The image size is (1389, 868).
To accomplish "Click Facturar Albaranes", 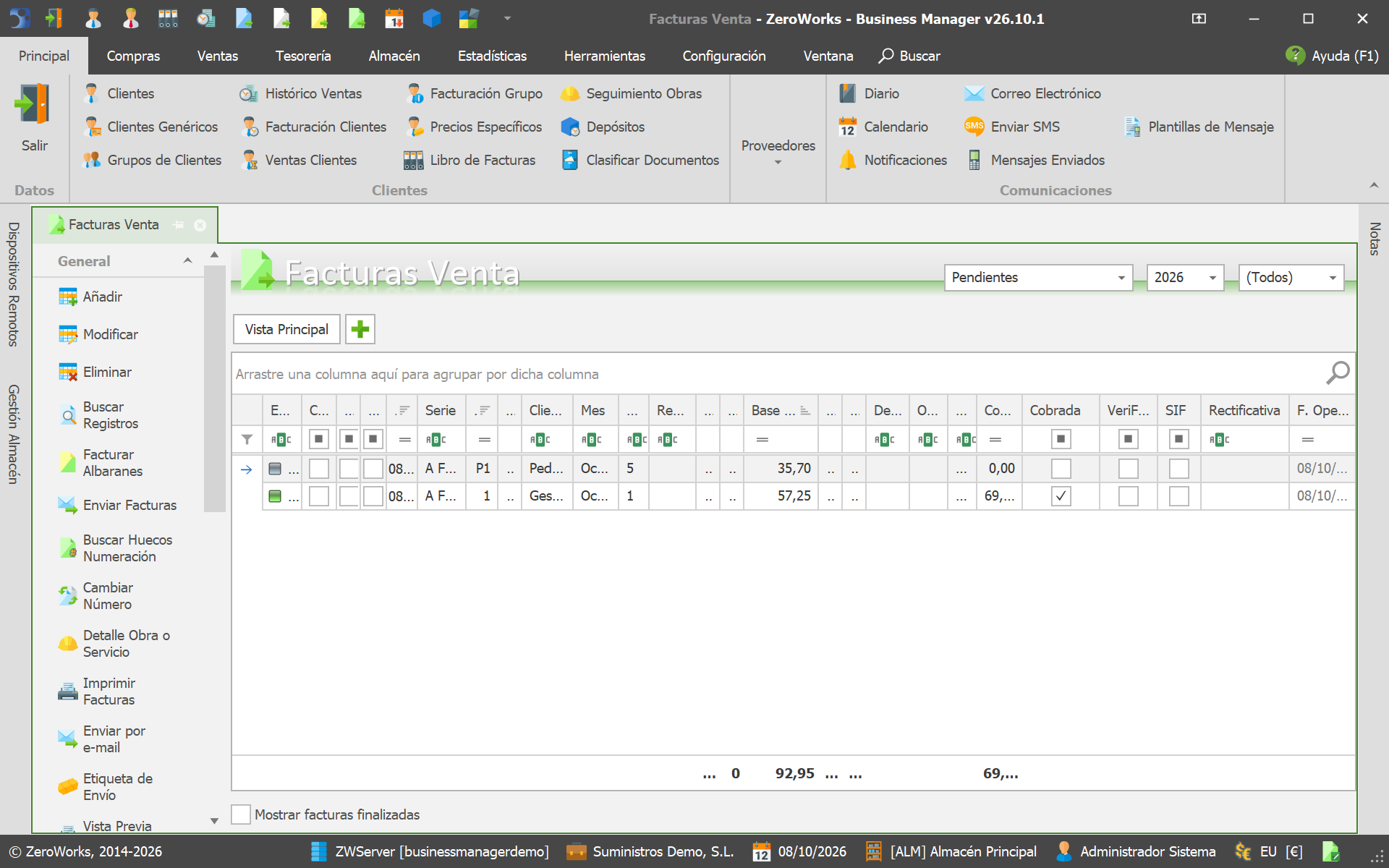I will click(100, 463).
